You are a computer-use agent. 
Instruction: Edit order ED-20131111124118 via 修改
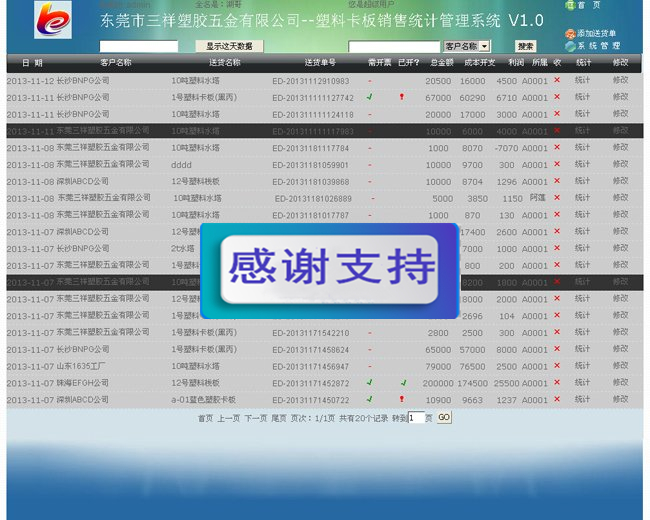tap(621, 114)
